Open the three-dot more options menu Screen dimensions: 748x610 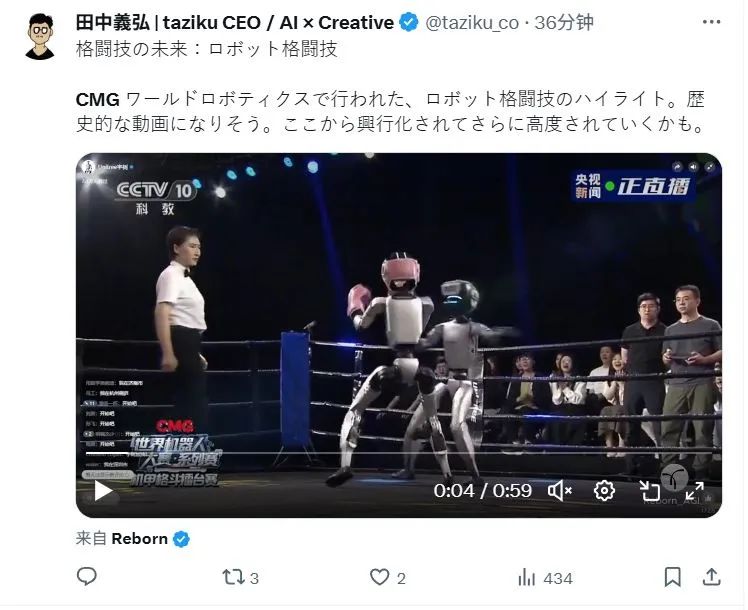click(711, 22)
